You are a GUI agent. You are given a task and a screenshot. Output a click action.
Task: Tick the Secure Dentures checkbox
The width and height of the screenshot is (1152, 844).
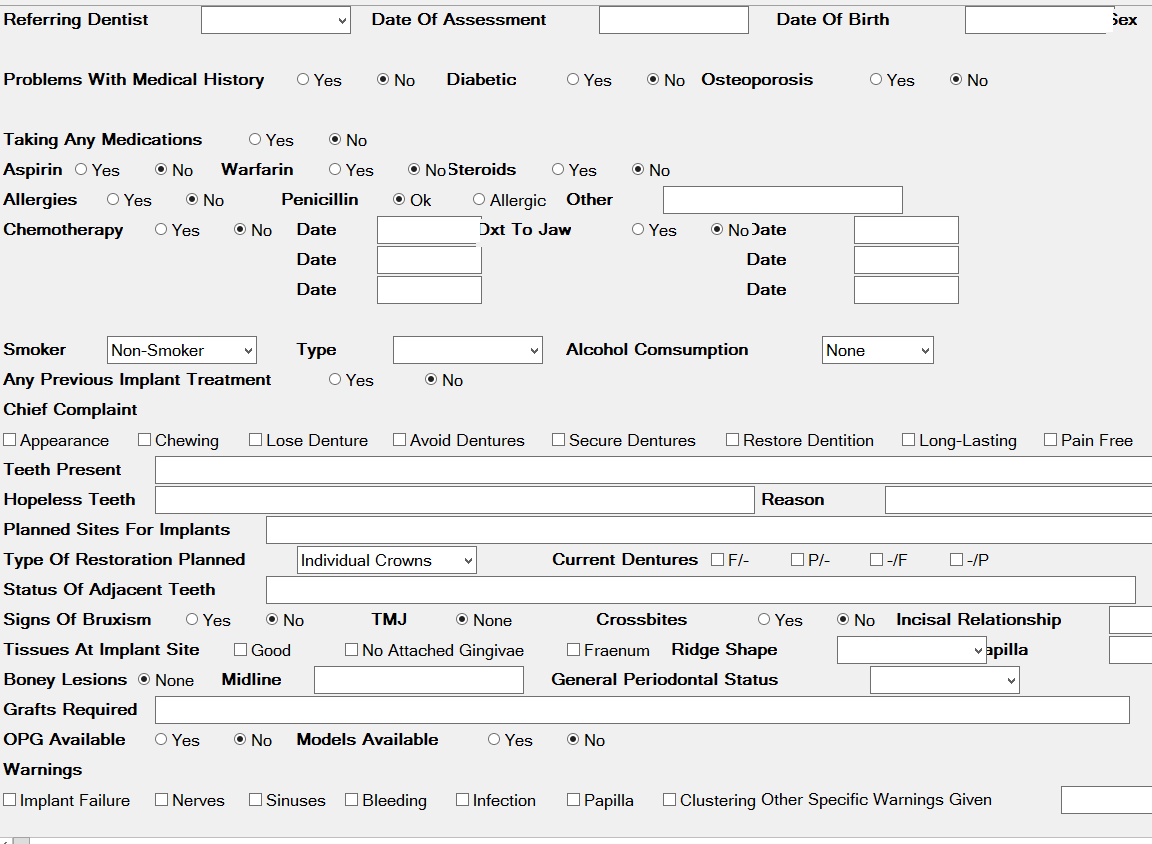point(559,440)
